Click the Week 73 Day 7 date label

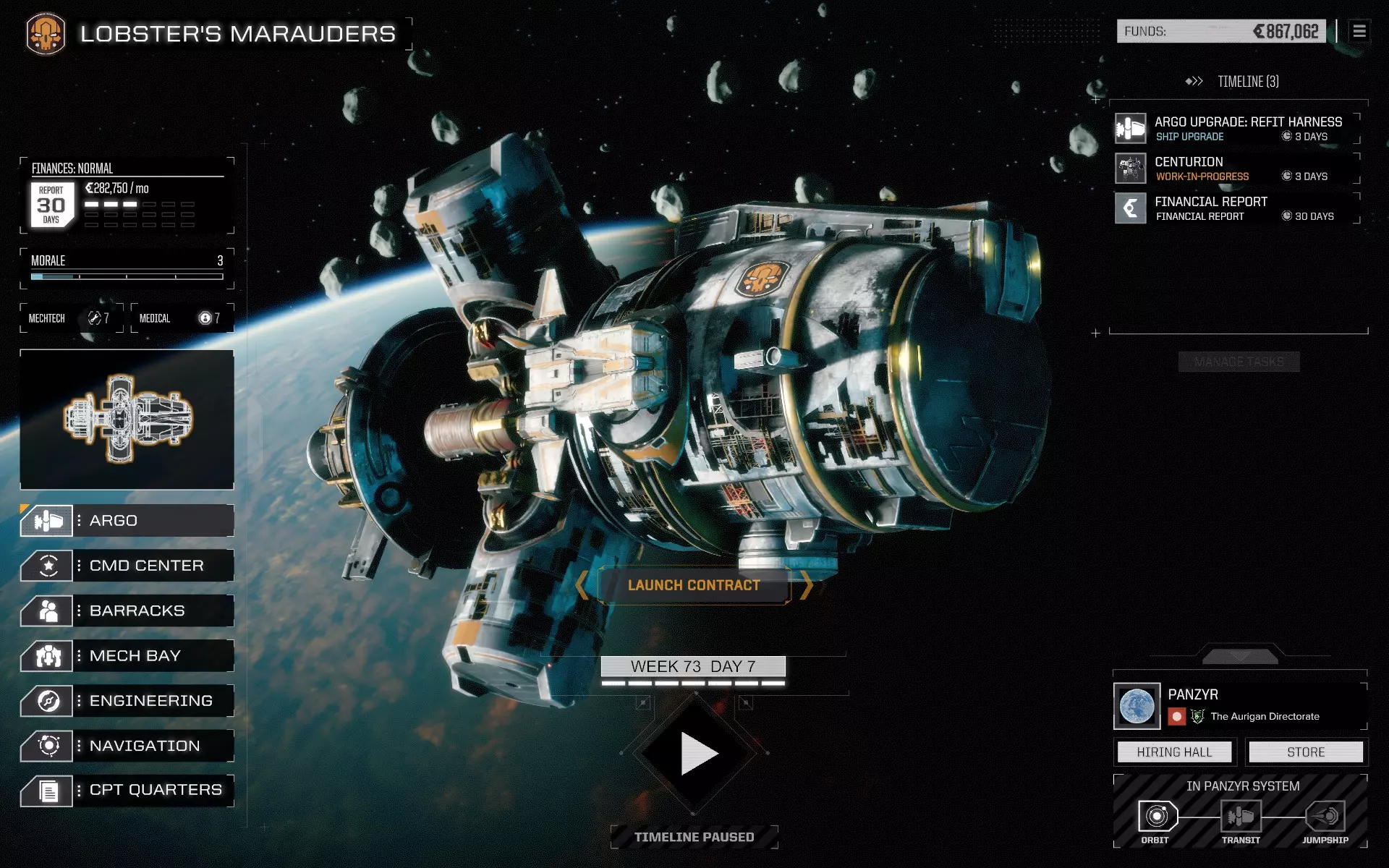693,666
